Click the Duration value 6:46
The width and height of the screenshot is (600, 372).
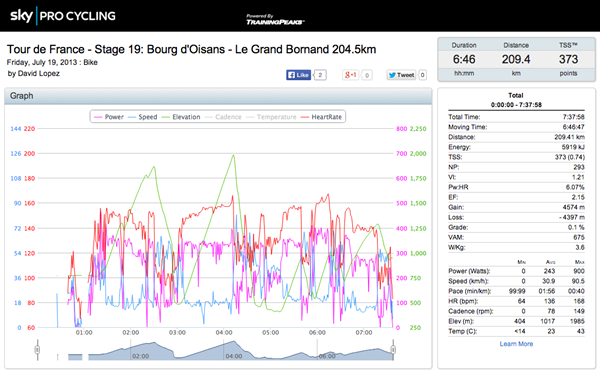click(464, 59)
